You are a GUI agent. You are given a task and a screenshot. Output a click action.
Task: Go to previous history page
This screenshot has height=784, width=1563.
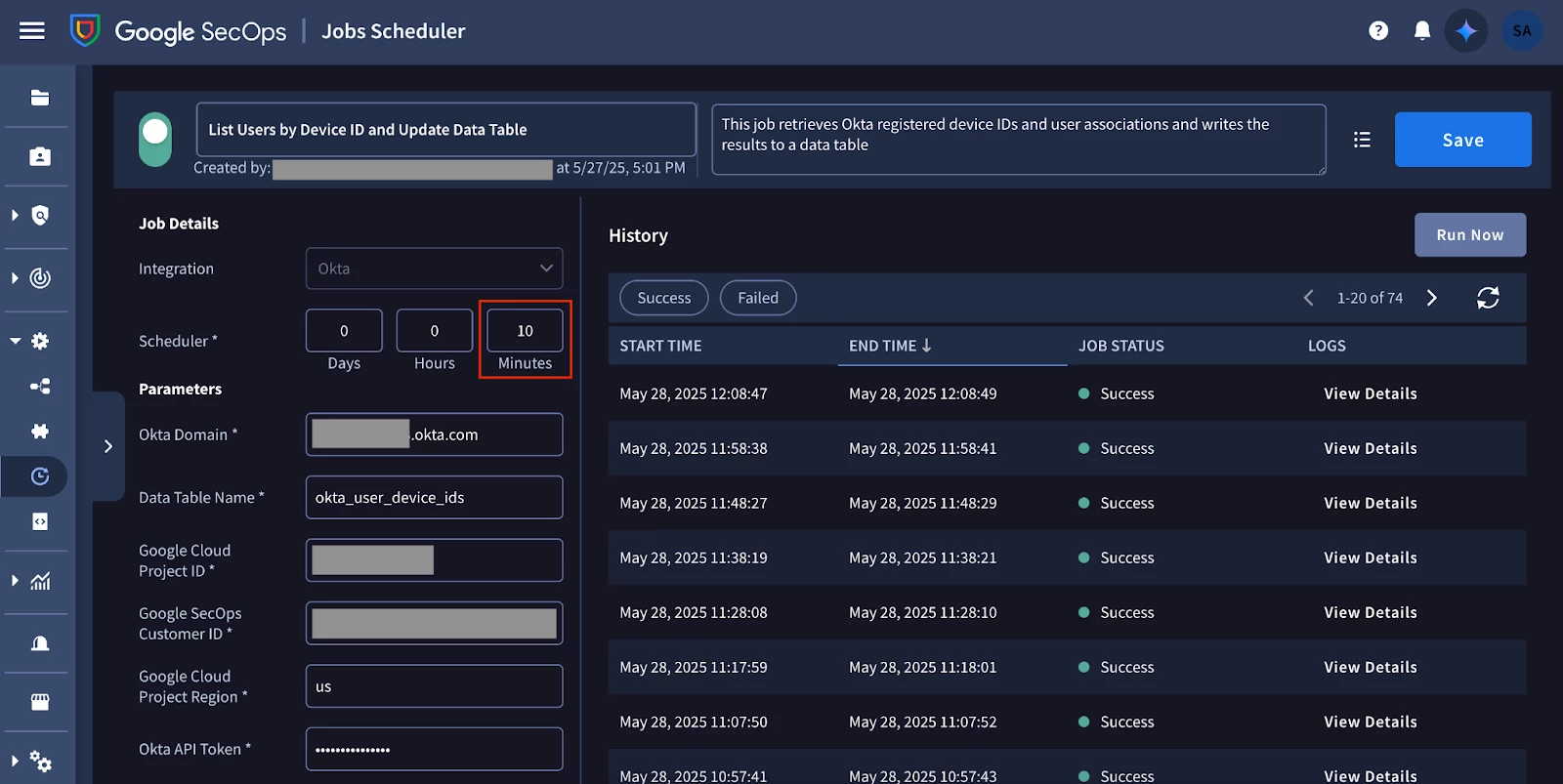tap(1309, 298)
